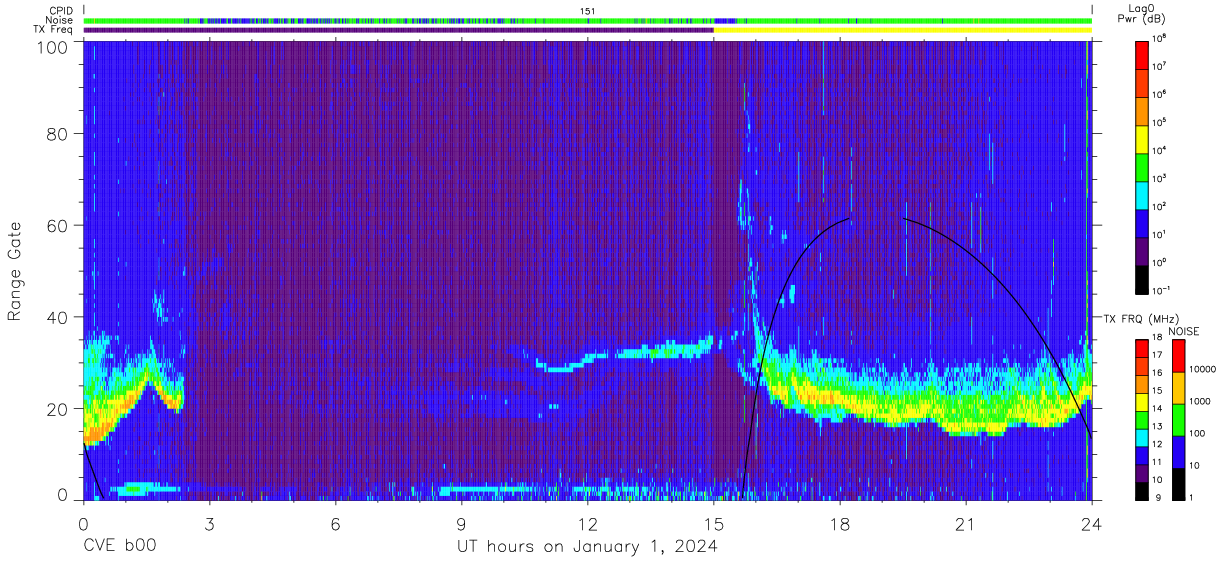Select the purple 10–11 MHz segment of the TX FRQ colorbar
The height and width of the screenshot is (567, 1228).
coord(1144,473)
